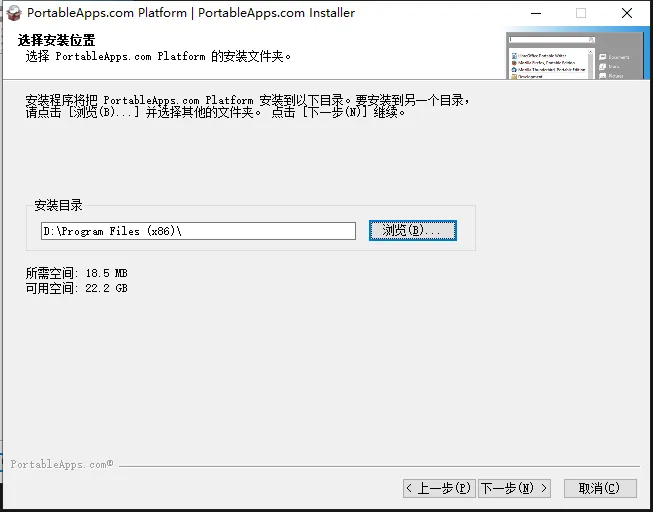Proceed with 下一步(N) button

514,488
